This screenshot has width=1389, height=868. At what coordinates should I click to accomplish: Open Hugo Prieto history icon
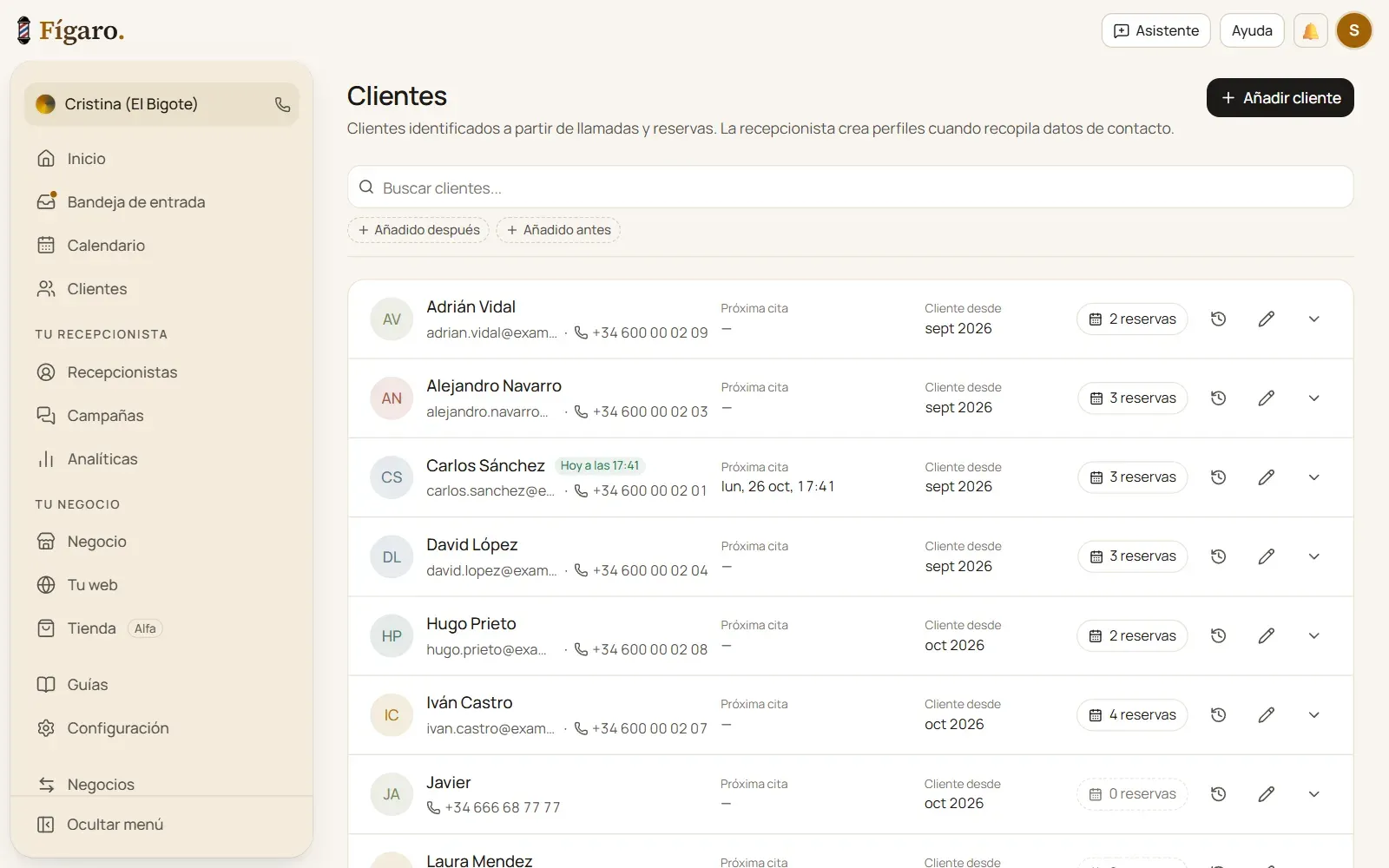1218,635
